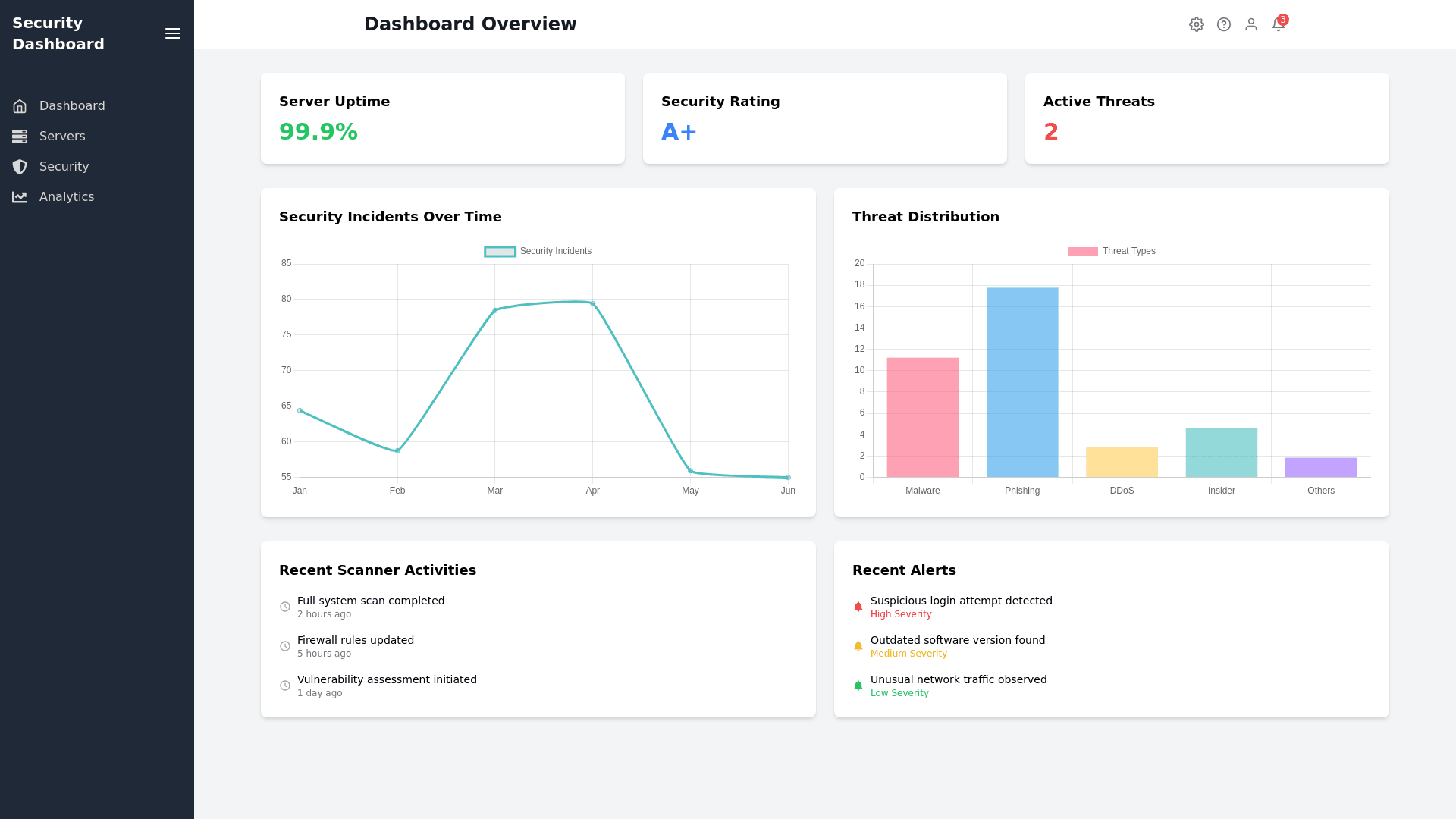This screenshot has height=819, width=1456.
Task: Open the Firewall rules updated activity
Action: [x=356, y=640]
